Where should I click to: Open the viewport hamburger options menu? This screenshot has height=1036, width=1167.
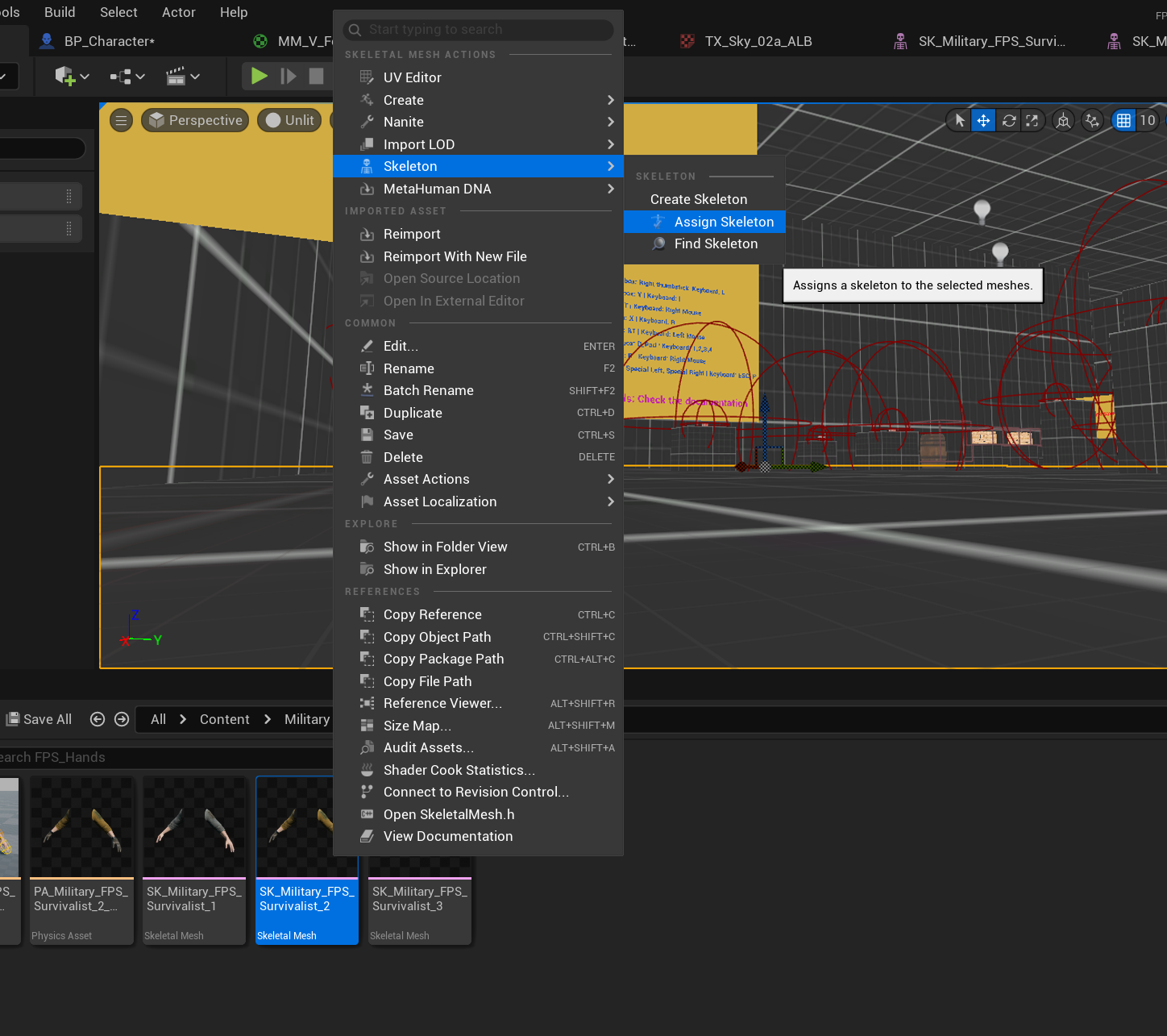[x=121, y=120]
